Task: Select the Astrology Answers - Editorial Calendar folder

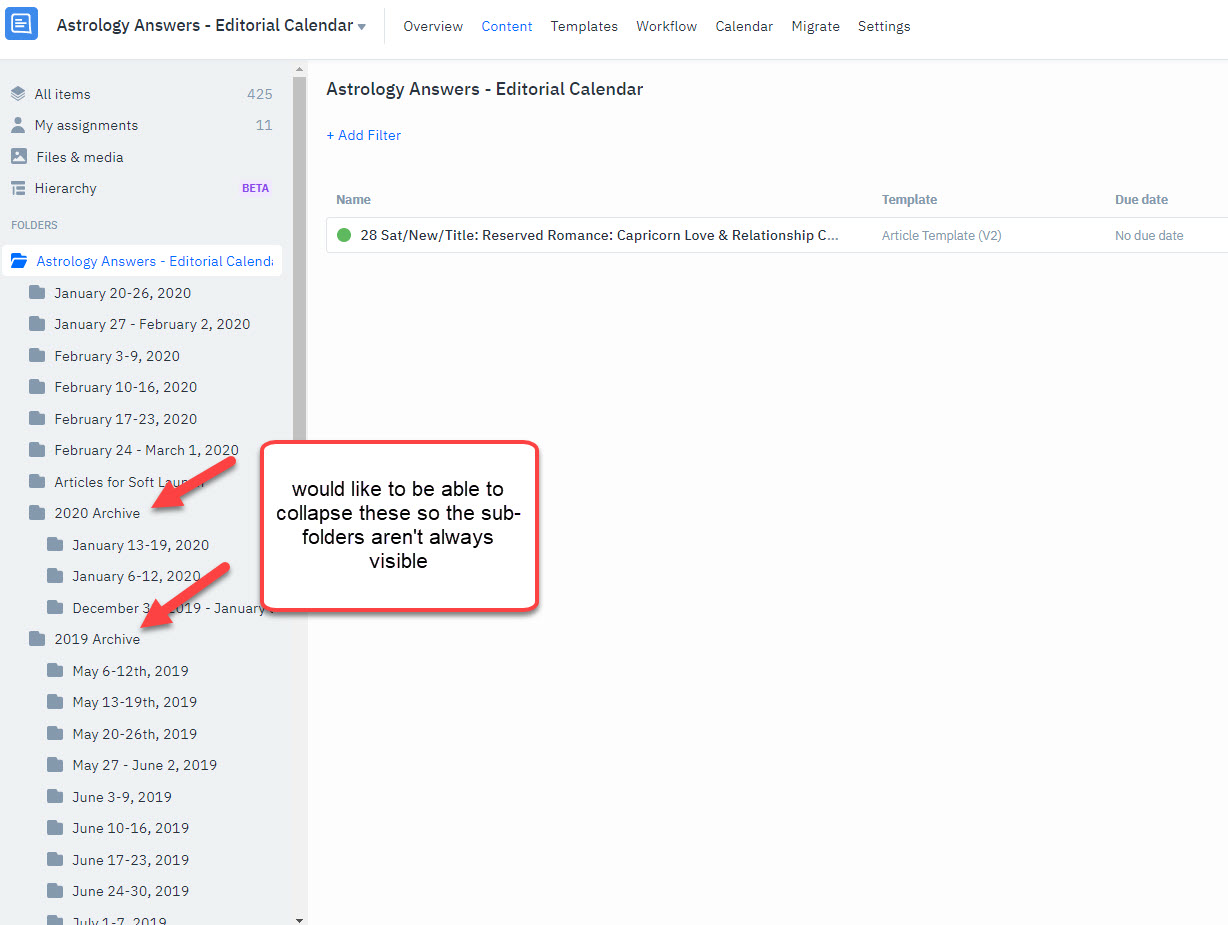Action: coord(142,261)
